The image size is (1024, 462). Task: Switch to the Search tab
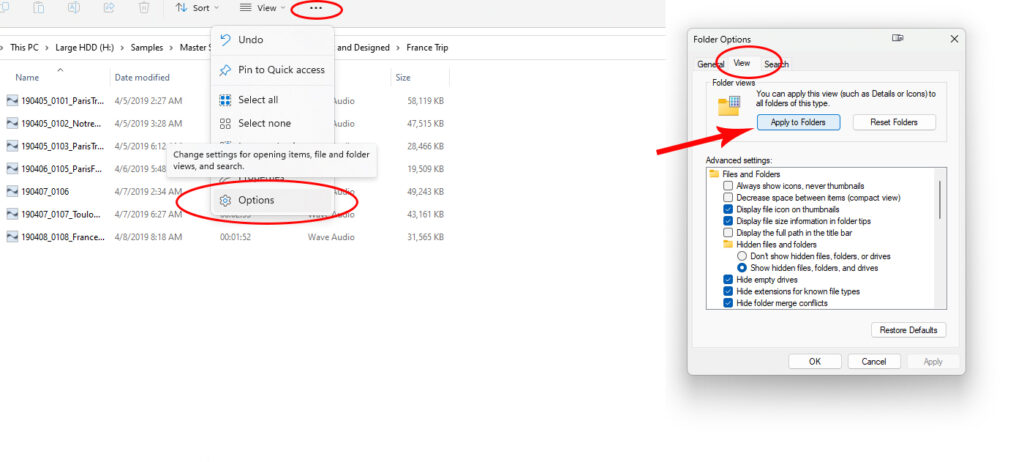point(776,64)
